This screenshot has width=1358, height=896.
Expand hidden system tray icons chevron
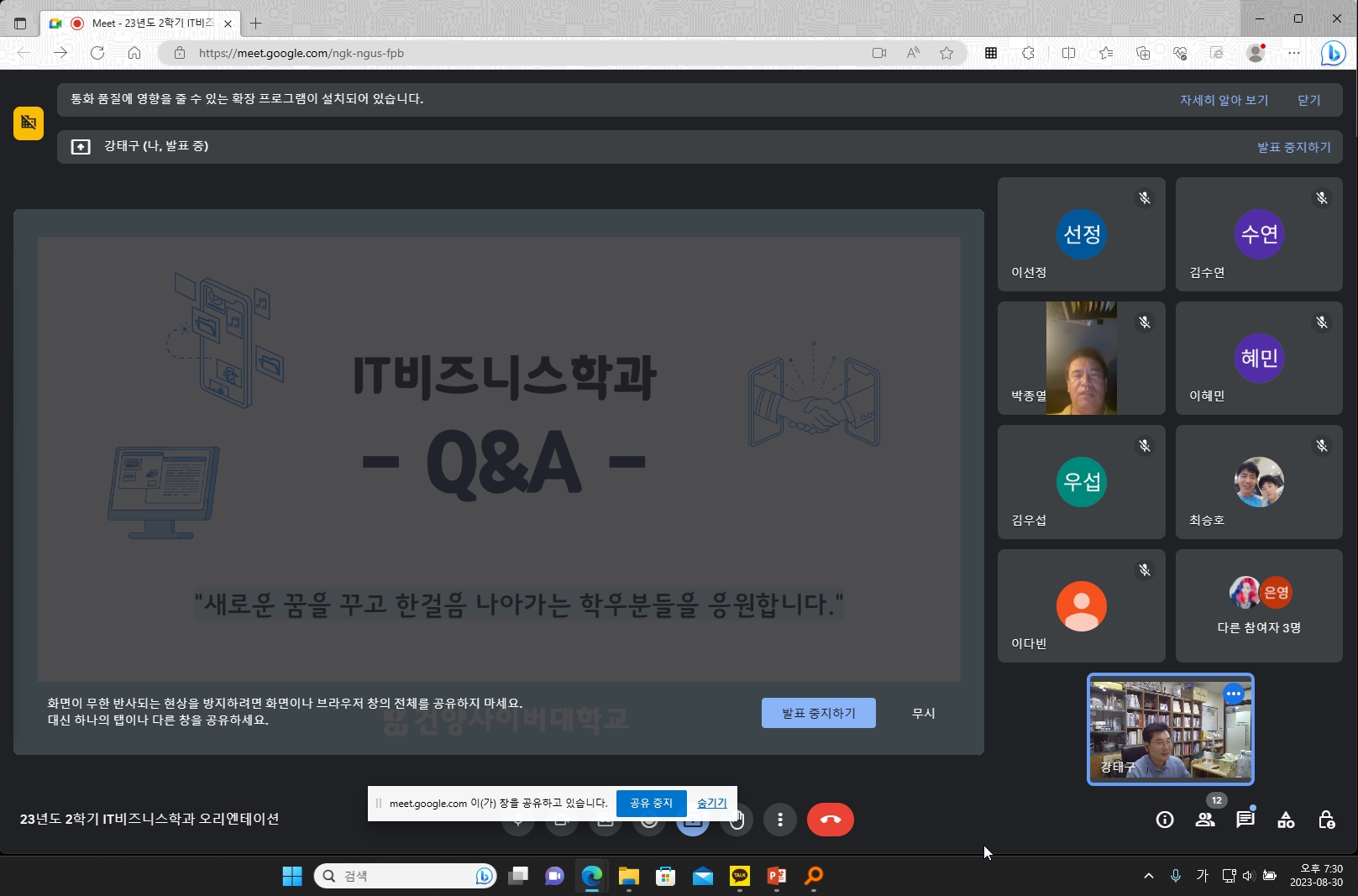1148,876
